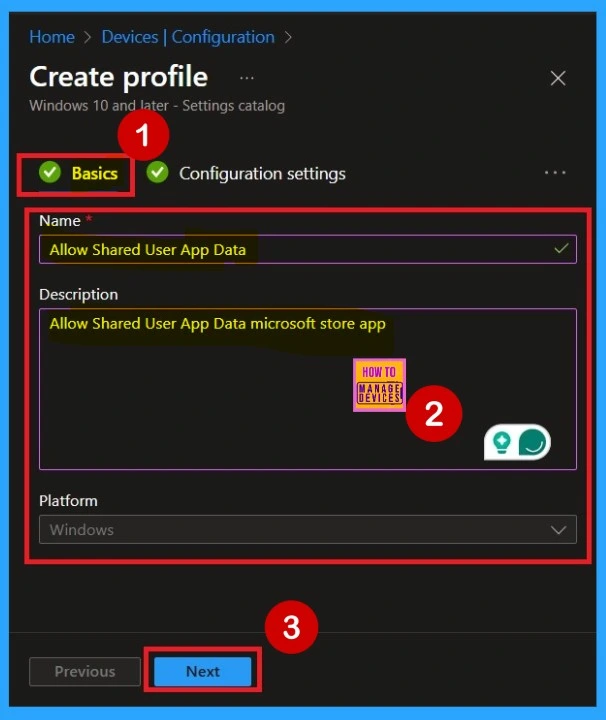The height and width of the screenshot is (720, 606).
Task: Open the Platform dropdown showing Windows
Action: point(308,529)
